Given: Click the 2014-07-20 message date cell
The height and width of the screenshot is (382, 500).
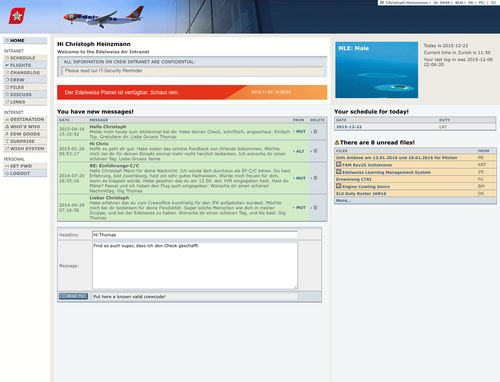Looking at the screenshot, I should coord(72,178).
